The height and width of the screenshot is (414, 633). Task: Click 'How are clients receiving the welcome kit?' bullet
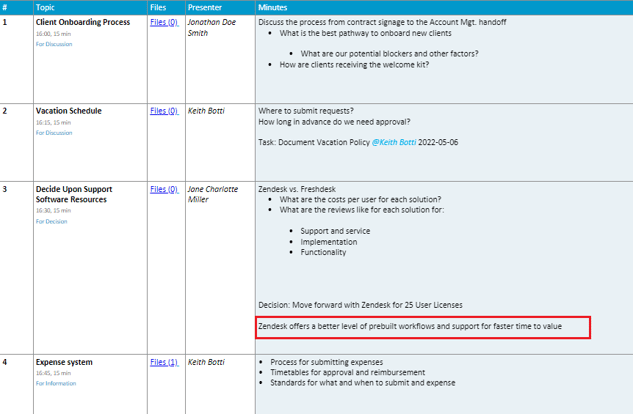(354, 65)
